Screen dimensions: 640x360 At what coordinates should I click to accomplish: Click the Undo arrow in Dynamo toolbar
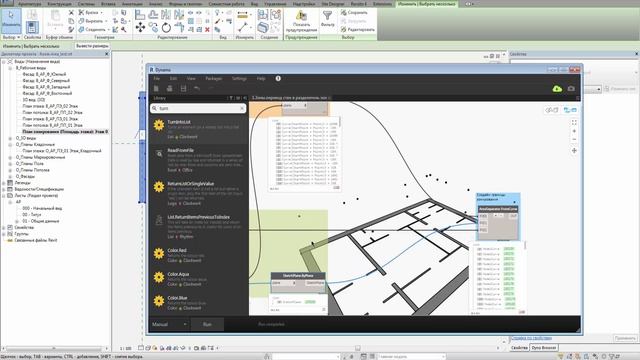(197, 89)
